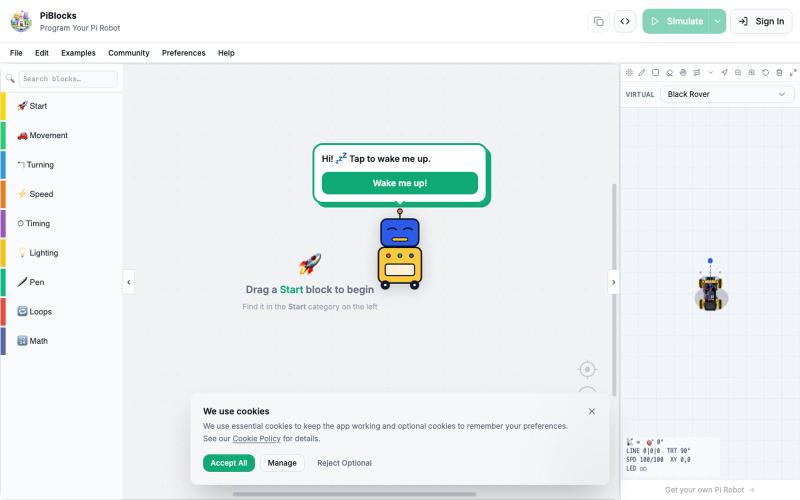Click the 'LINE 0|0|0' status text

[643, 451]
